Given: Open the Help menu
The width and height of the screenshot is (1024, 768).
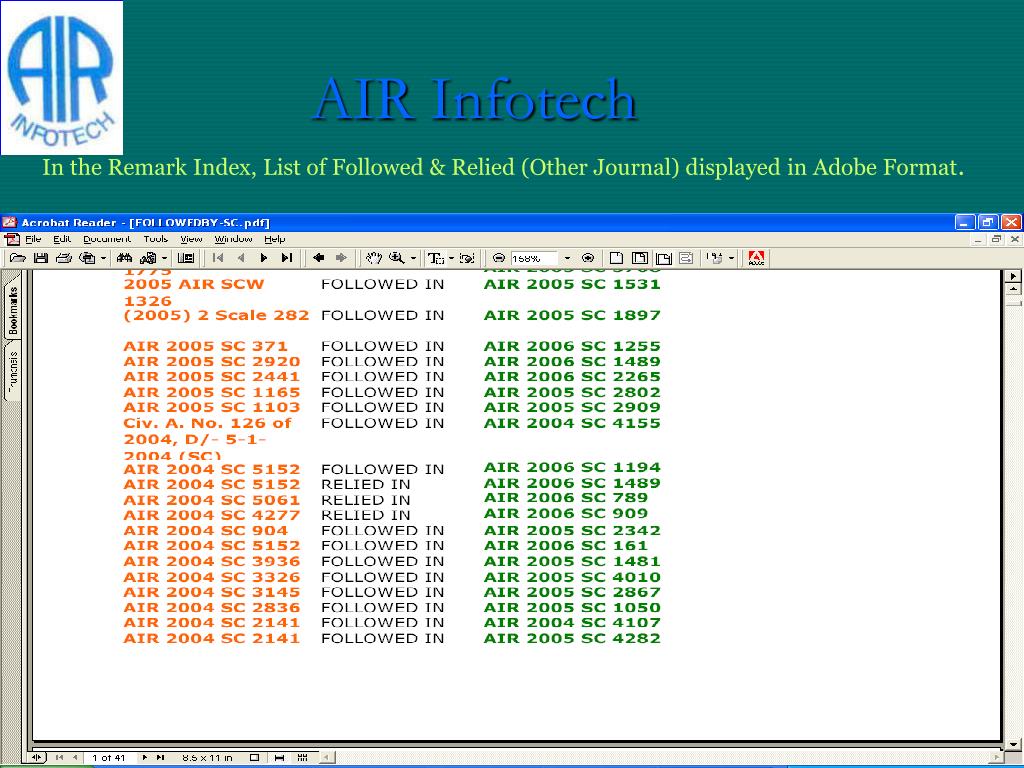Looking at the screenshot, I should click(x=274, y=239).
